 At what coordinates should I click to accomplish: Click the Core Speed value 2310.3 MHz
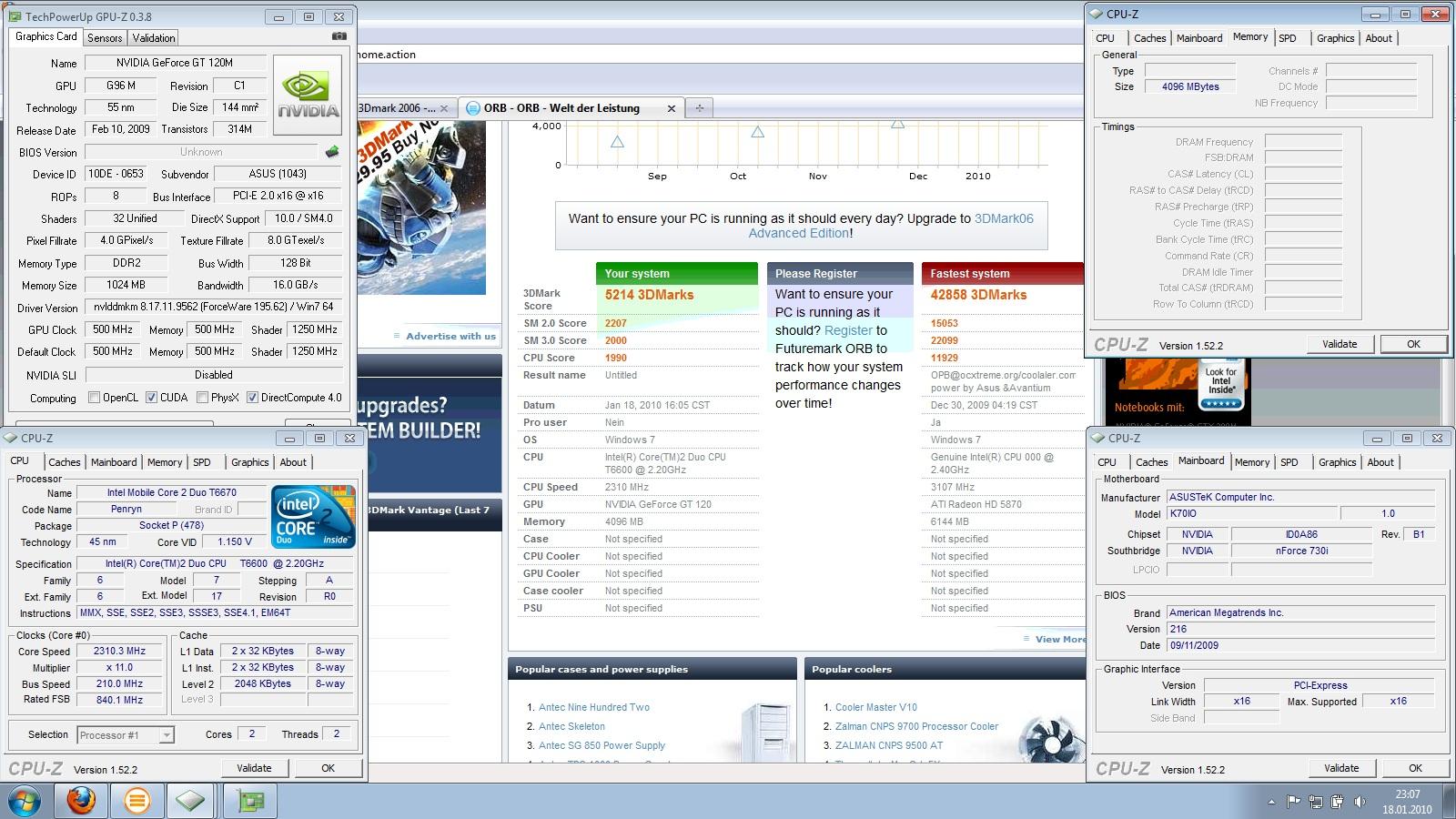(x=120, y=652)
